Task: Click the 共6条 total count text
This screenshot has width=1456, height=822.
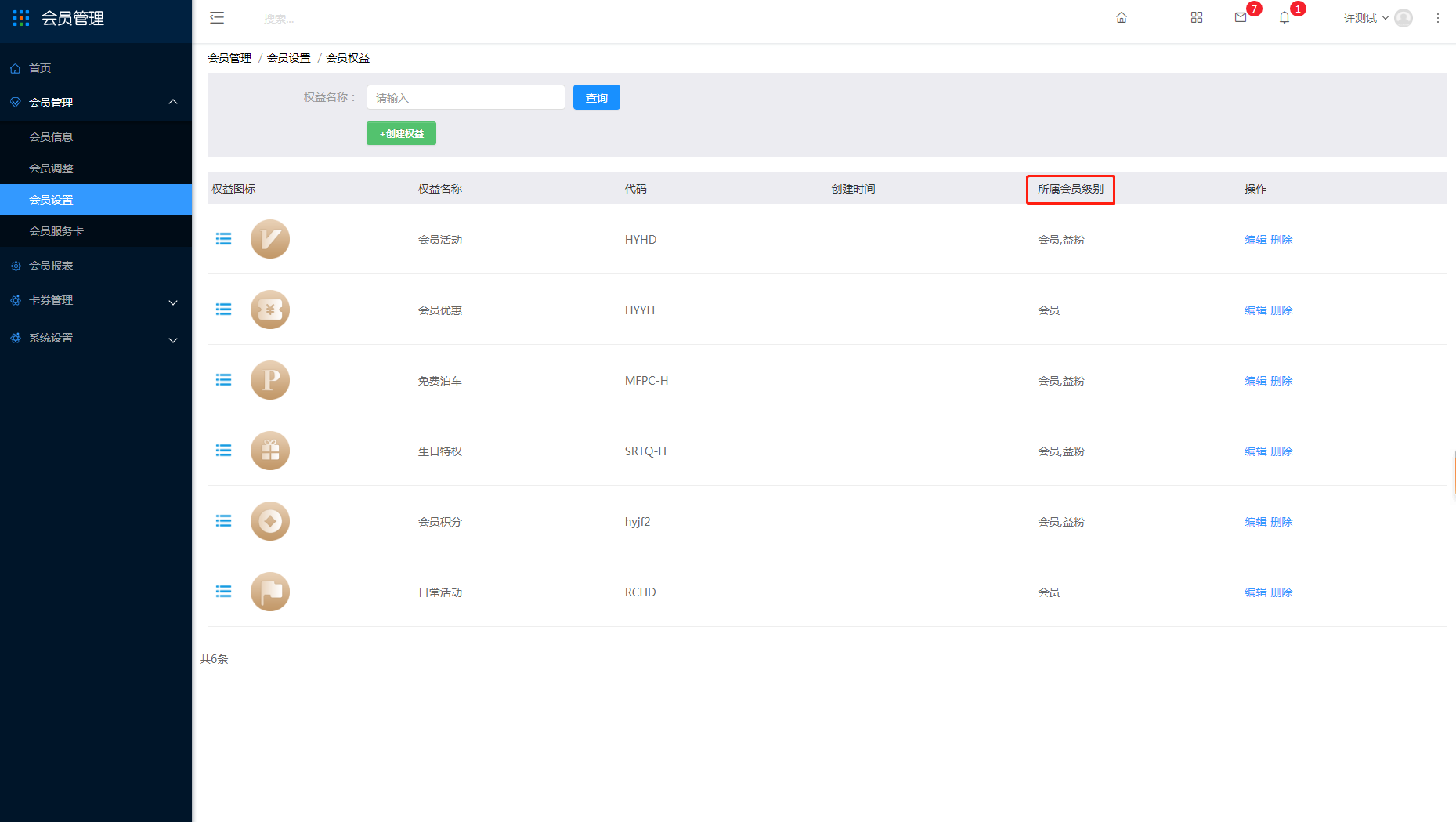Action: pyautogui.click(x=214, y=659)
